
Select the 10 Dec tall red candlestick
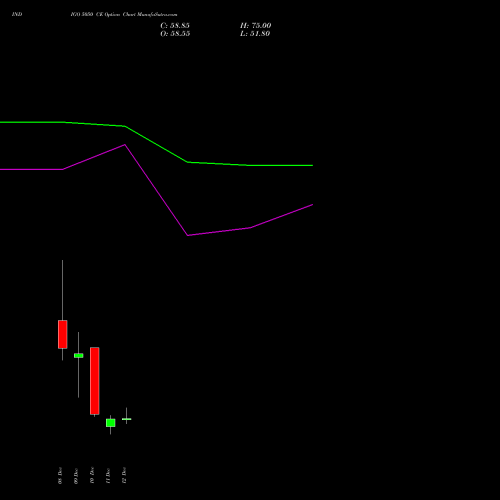pyautogui.click(x=95, y=381)
